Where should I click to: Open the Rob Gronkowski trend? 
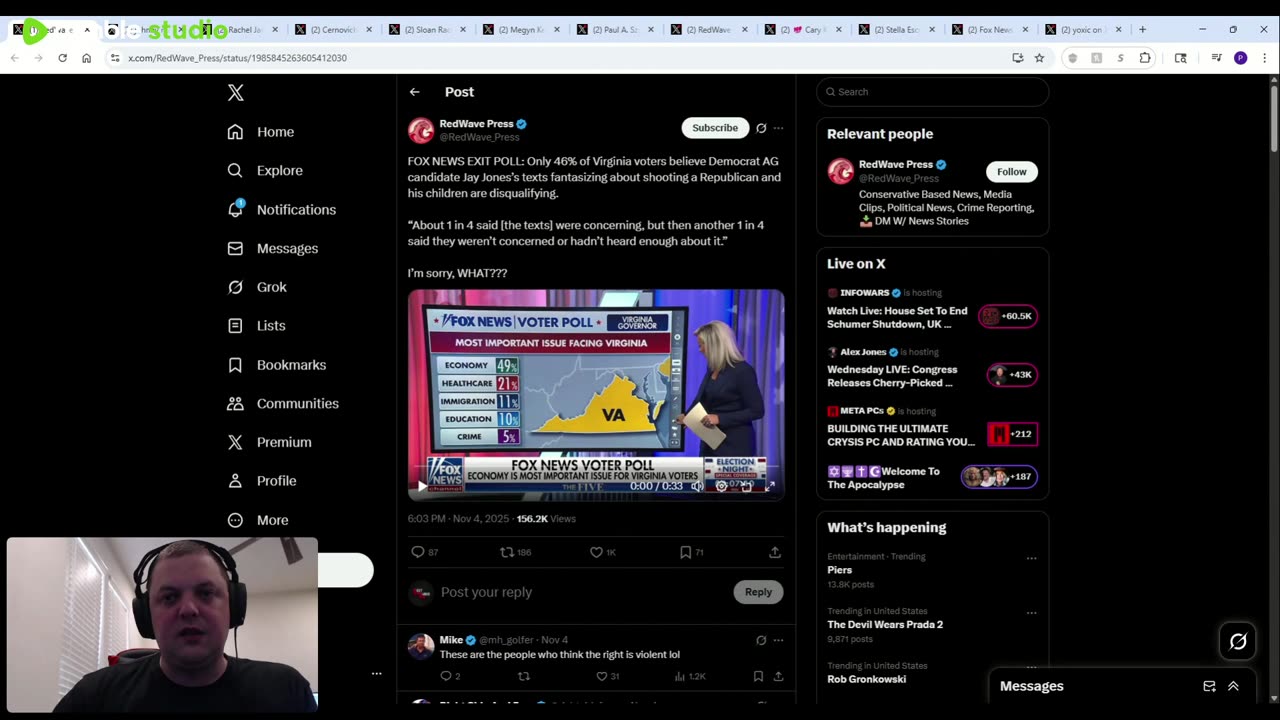(x=866, y=679)
